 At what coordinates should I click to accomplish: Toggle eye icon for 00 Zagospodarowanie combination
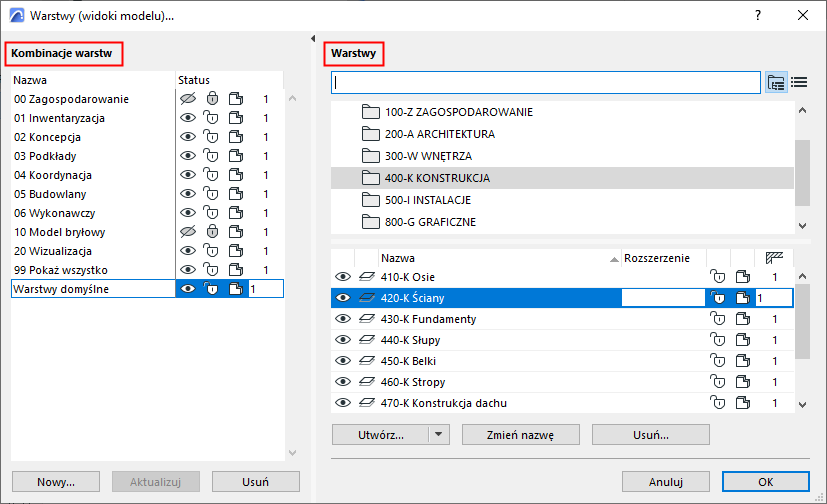(186, 99)
